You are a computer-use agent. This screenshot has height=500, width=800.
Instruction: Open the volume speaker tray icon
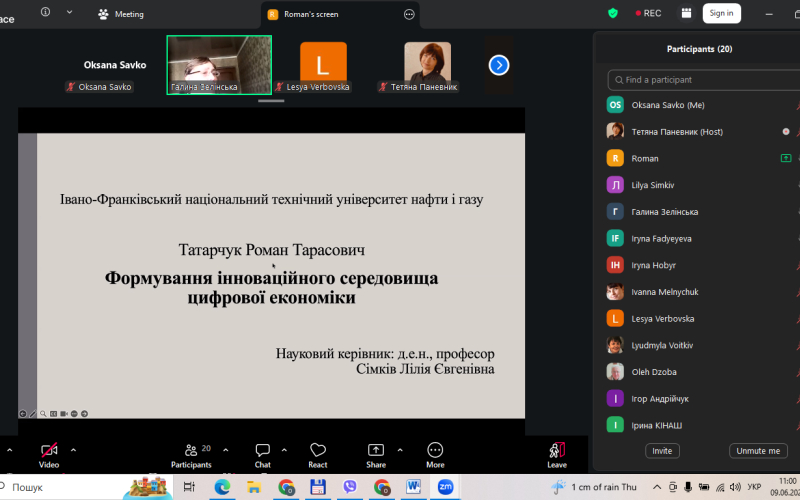pyautogui.click(x=735, y=487)
